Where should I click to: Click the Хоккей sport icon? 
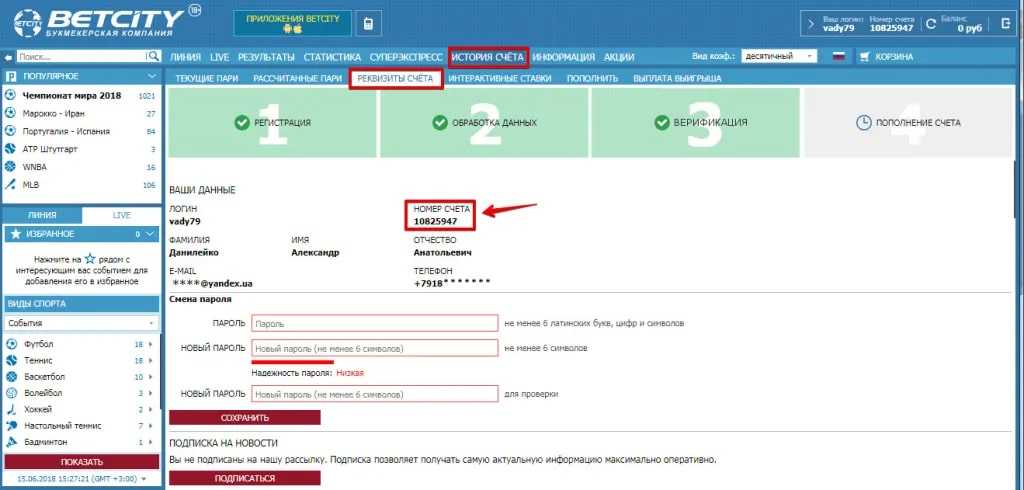tap(11, 409)
